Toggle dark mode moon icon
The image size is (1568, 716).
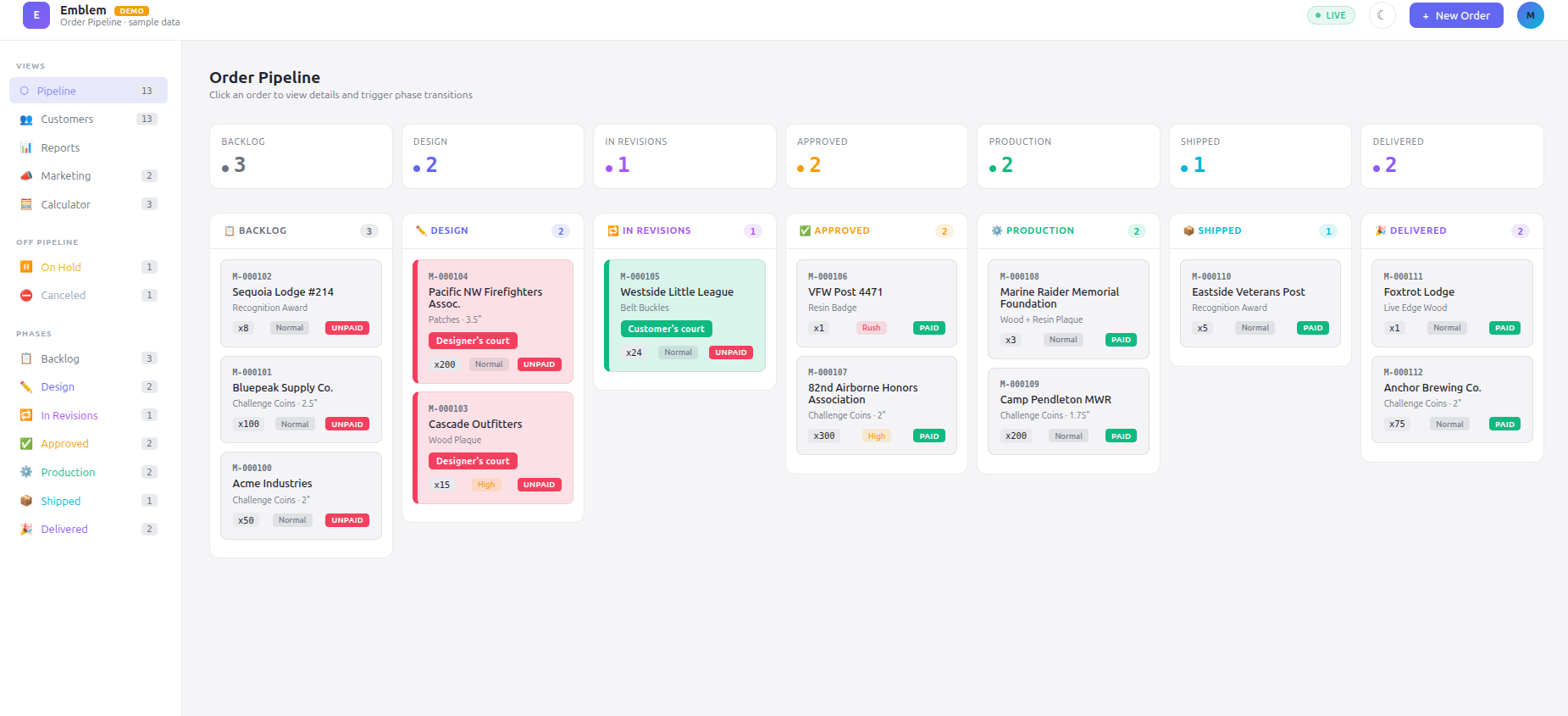[1382, 15]
